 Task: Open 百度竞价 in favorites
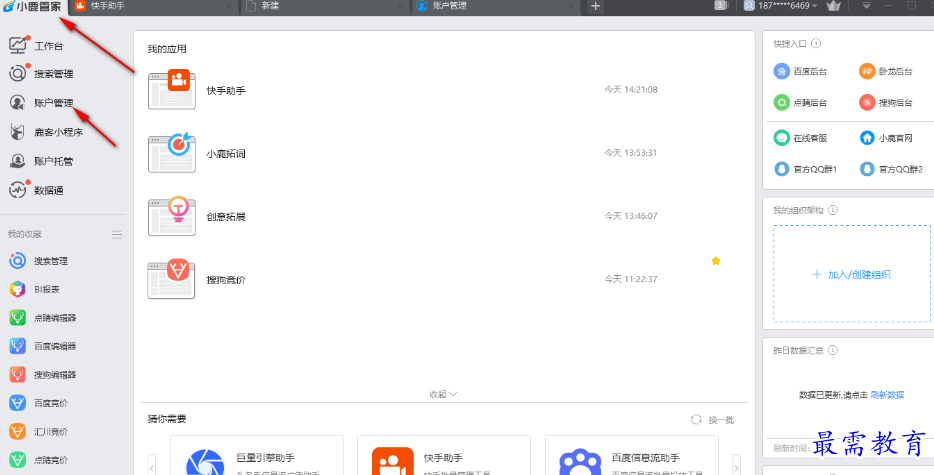click(38, 403)
